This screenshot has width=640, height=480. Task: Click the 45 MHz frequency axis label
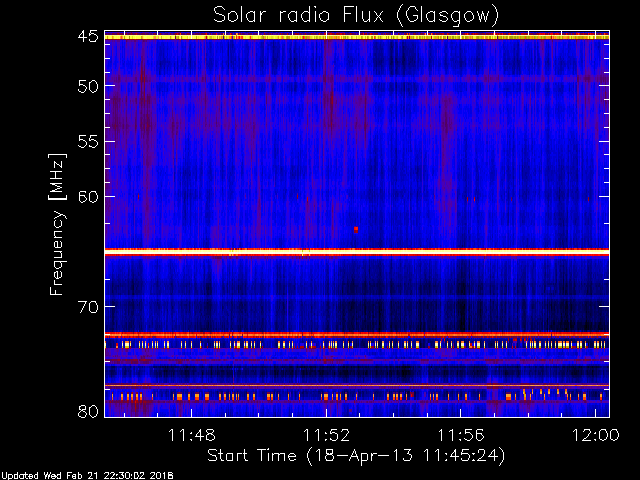coord(88,36)
